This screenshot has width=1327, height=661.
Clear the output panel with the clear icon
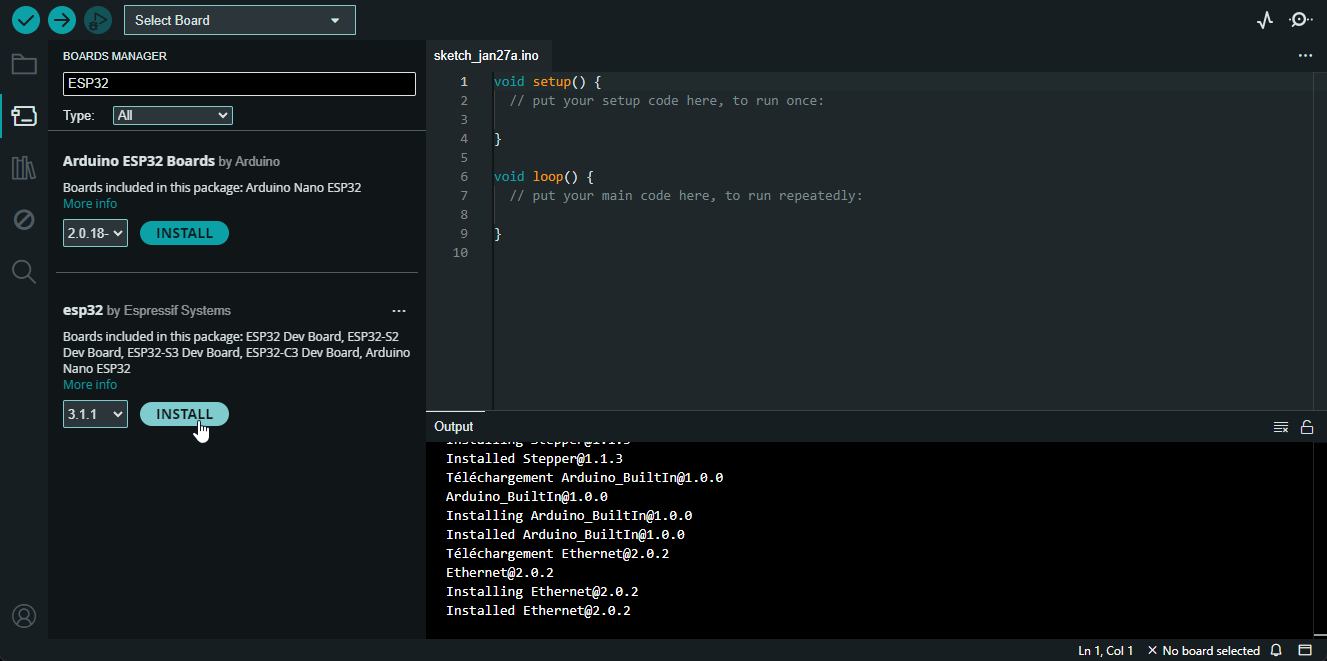(1280, 427)
